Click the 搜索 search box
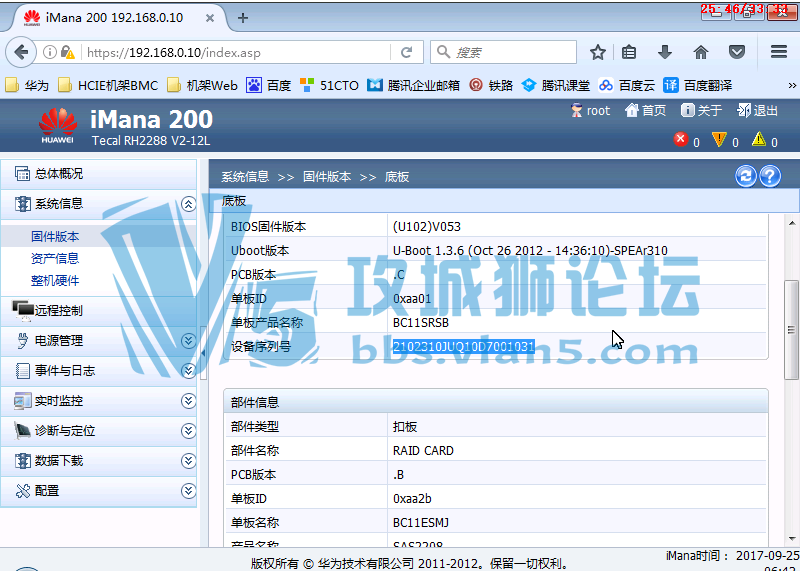800x571 pixels. tap(503, 52)
